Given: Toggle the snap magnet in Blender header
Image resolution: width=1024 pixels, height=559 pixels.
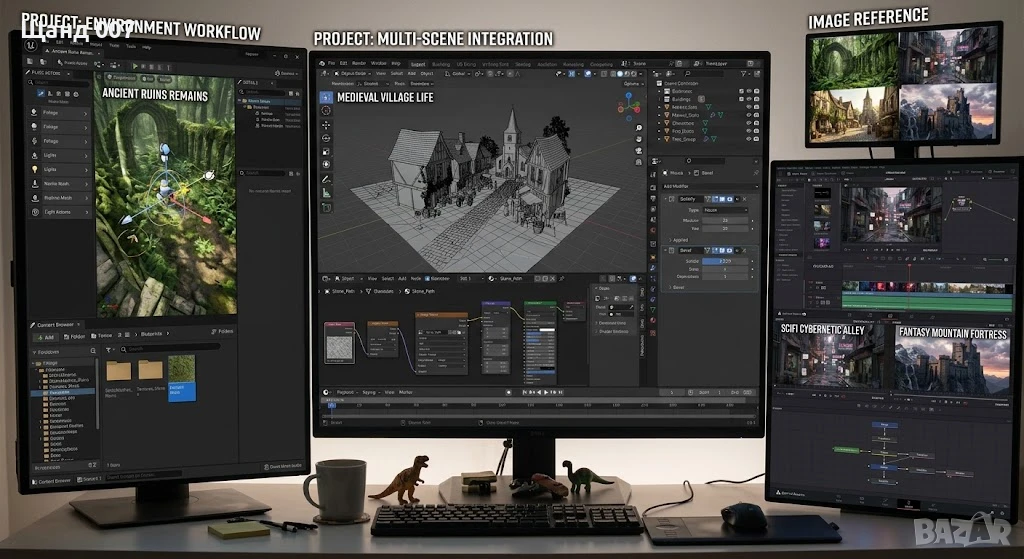Looking at the screenshot, I should point(490,74).
